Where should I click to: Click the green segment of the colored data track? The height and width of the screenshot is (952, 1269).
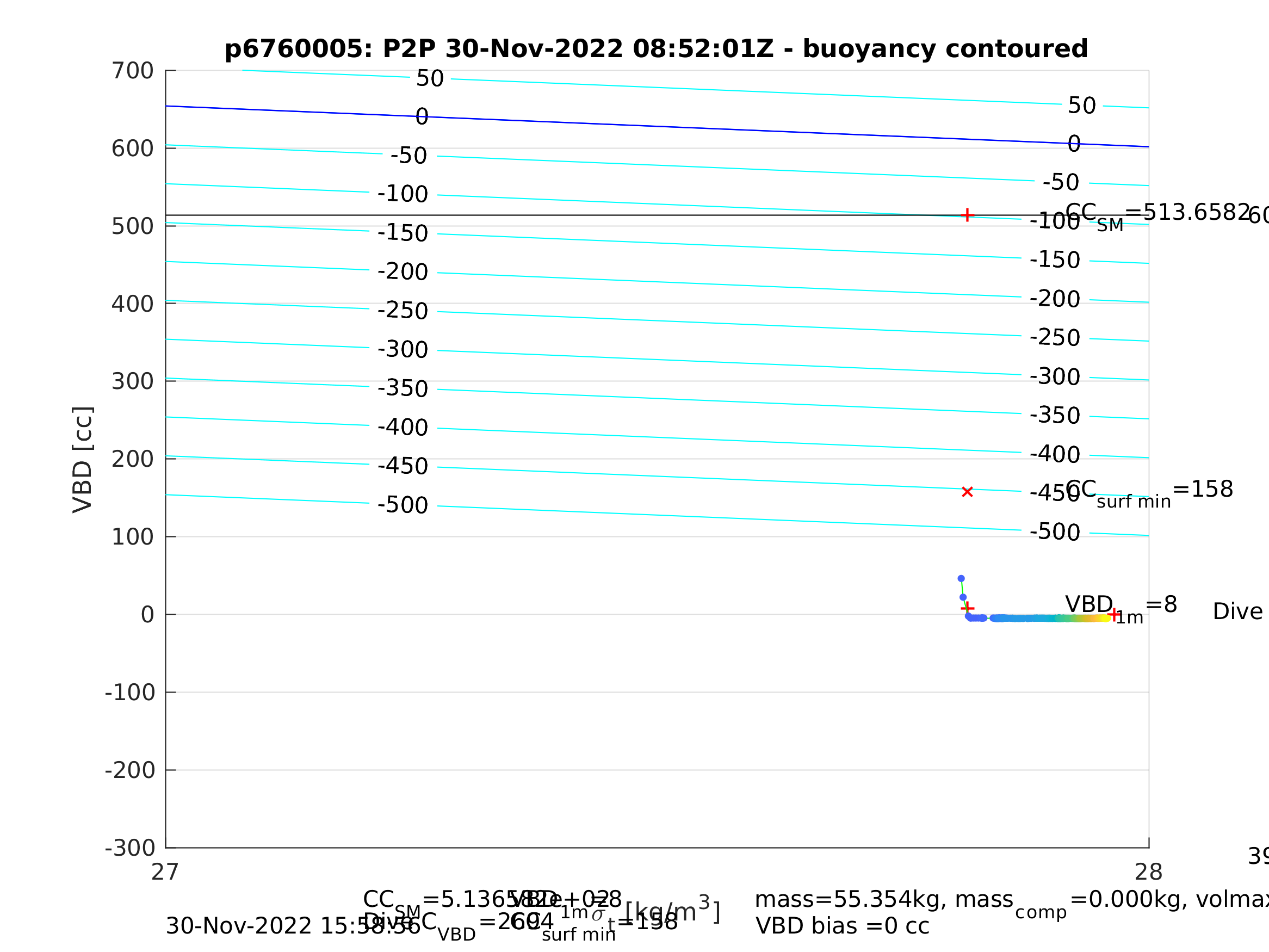1067,618
